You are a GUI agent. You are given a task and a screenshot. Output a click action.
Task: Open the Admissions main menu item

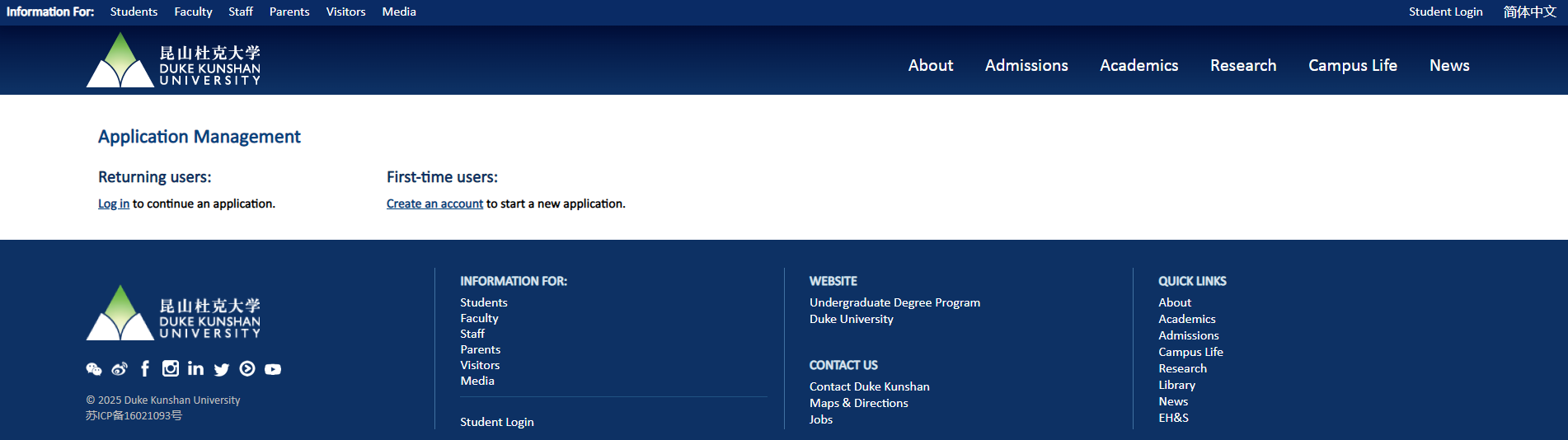(x=1026, y=65)
